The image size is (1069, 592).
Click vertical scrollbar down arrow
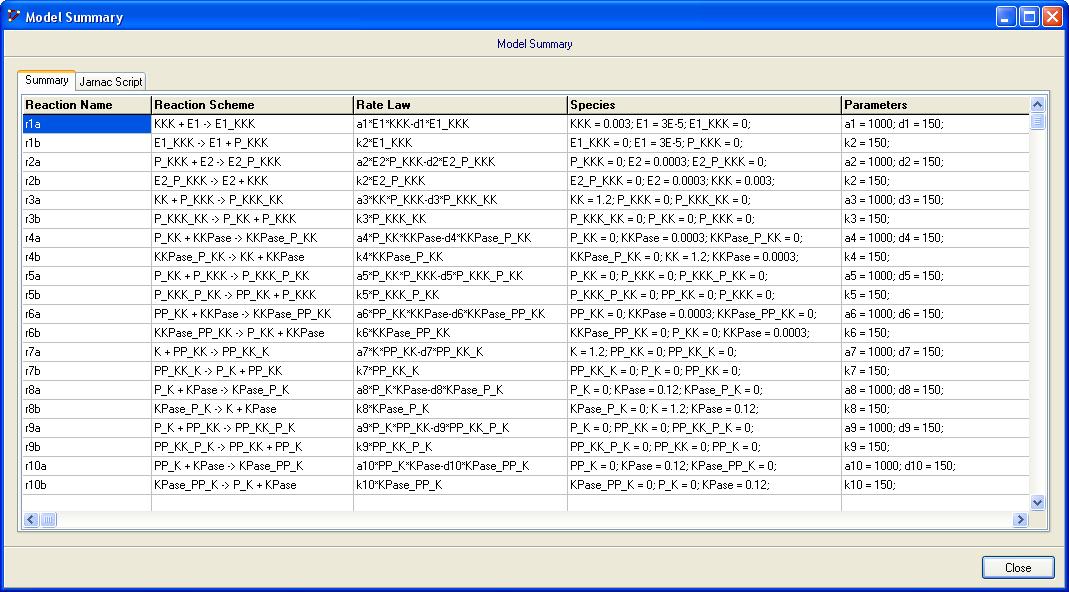click(1037, 503)
